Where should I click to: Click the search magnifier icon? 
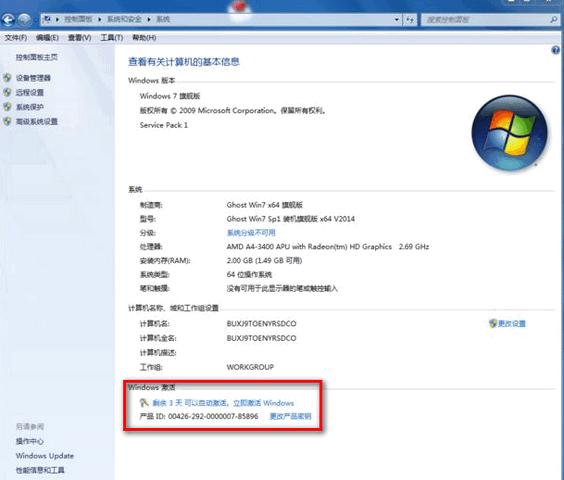(554, 19)
